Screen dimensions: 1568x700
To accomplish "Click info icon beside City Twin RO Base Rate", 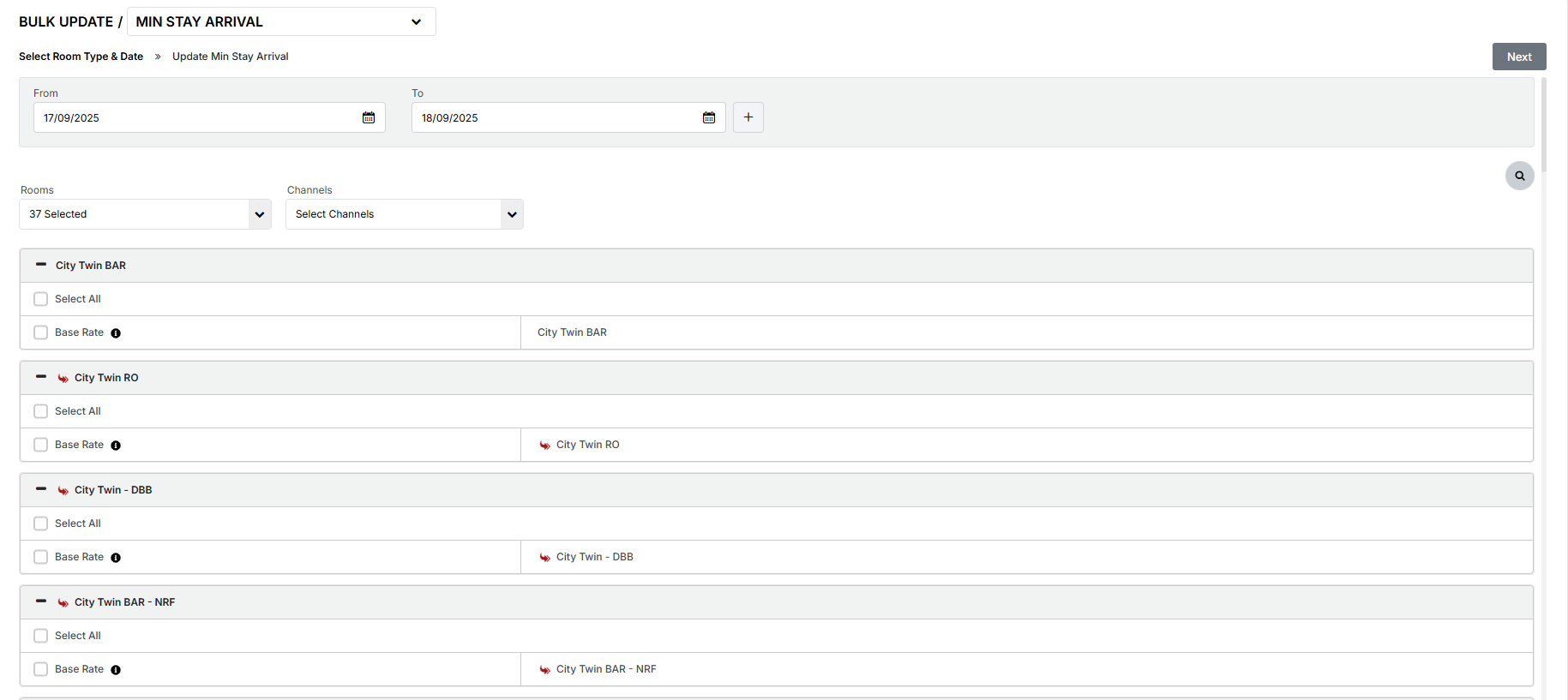I will click(116, 446).
